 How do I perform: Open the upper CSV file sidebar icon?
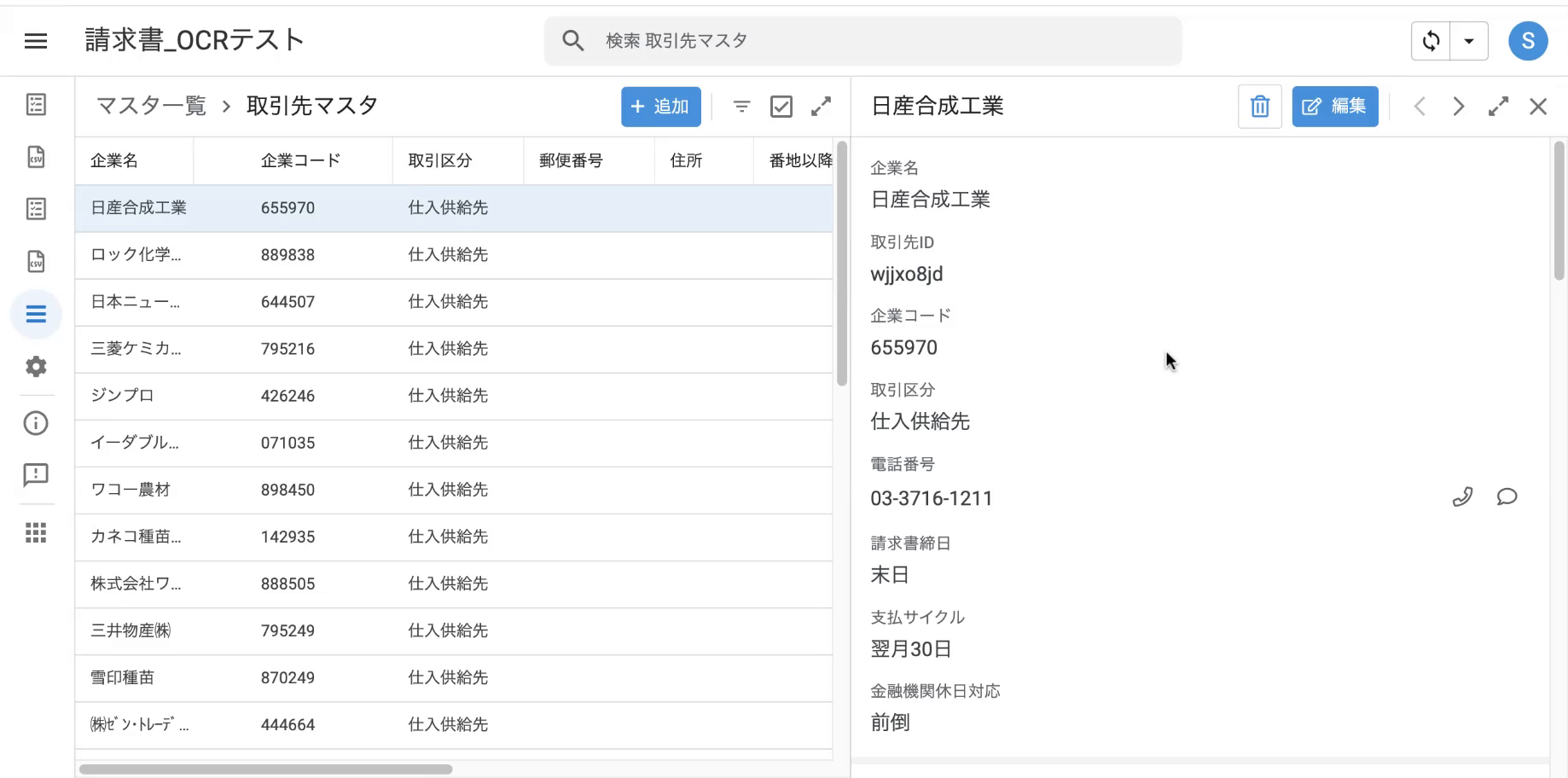click(36, 157)
